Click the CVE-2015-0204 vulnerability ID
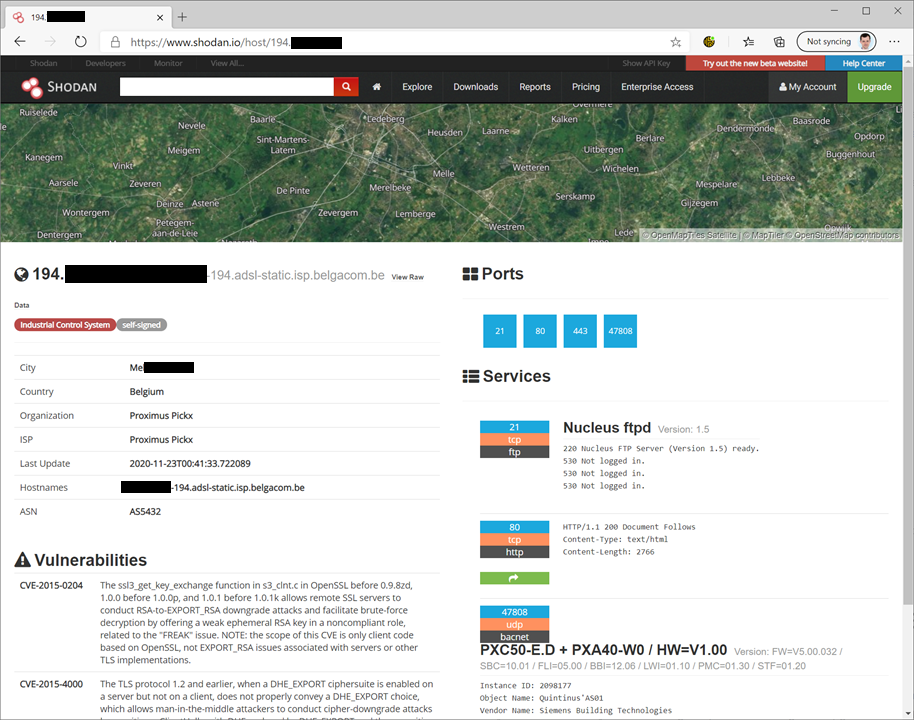Image resolution: width=914 pixels, height=720 pixels. (x=51, y=585)
